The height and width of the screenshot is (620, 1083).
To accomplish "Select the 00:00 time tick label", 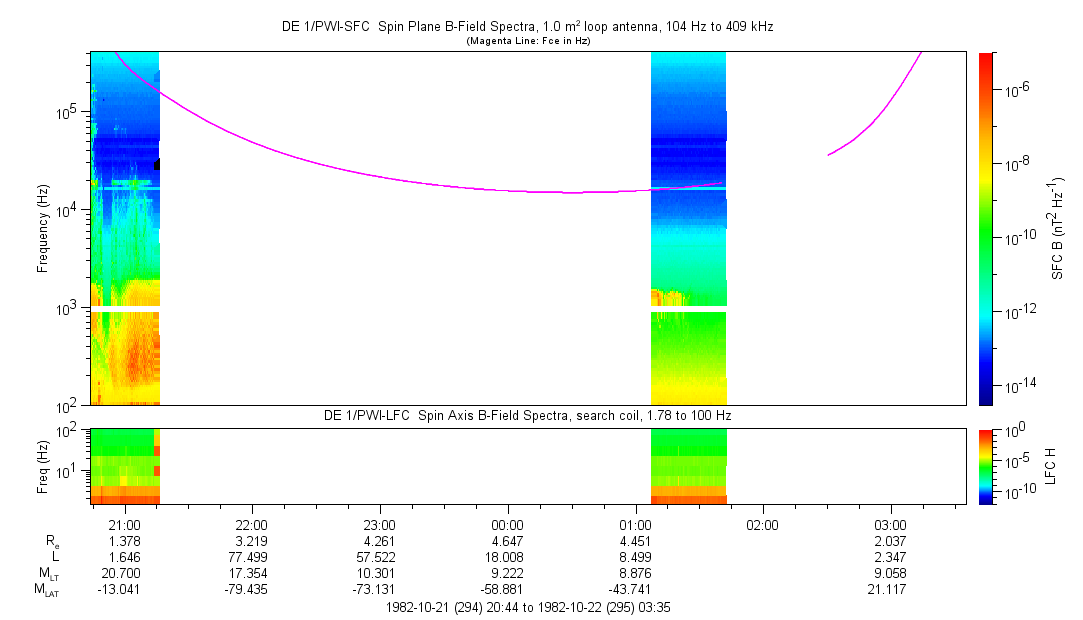I will (x=508, y=524).
